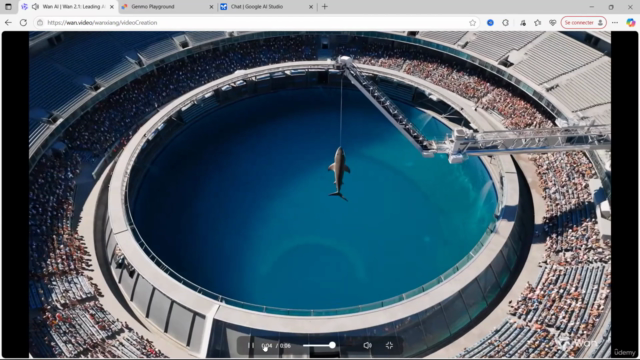Open the blue circular extension icon
The height and width of the screenshot is (360, 640).
coord(490,22)
